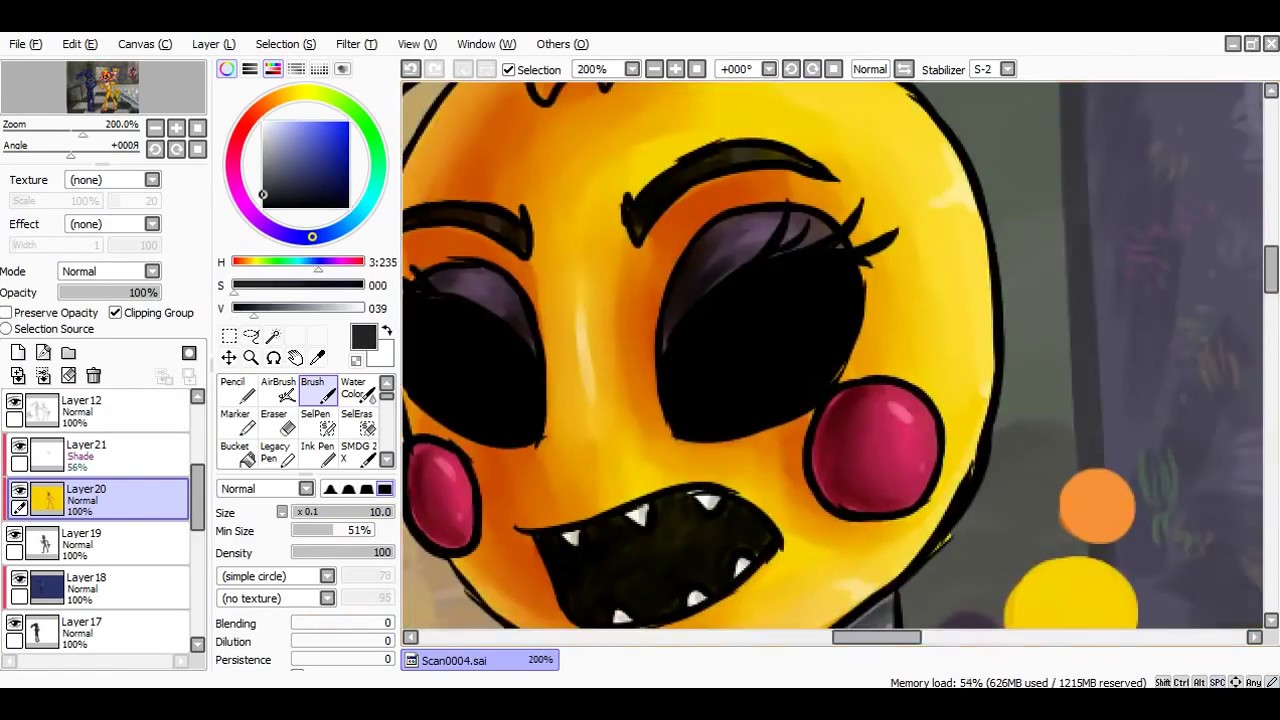Create a new layer folder

pos(68,352)
